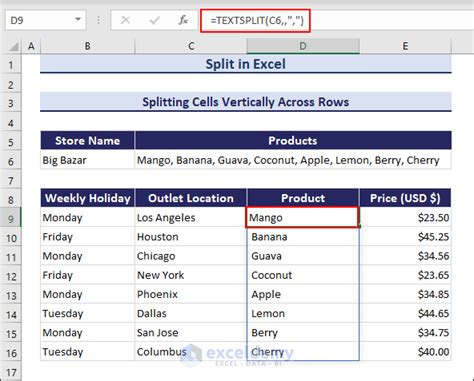474x381 pixels.
Task: Click the '$23.65' price cell
Action: click(405, 275)
